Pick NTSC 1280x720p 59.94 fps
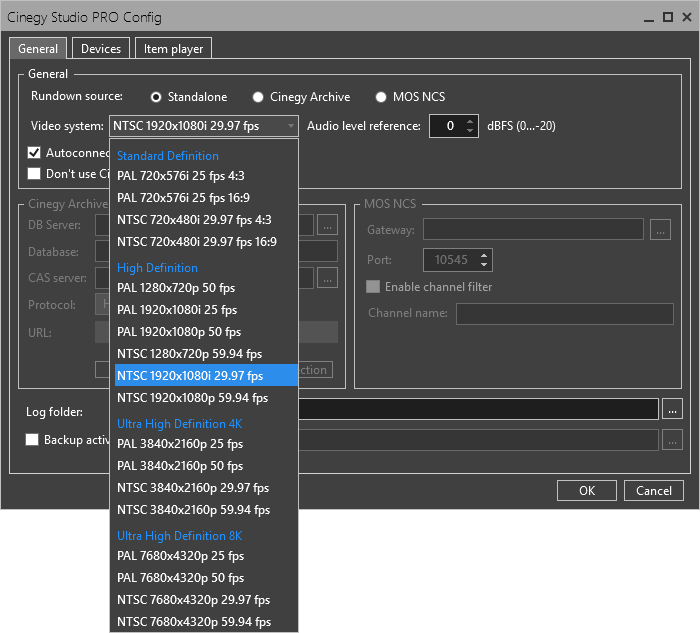The width and height of the screenshot is (700, 633). [x=204, y=354]
